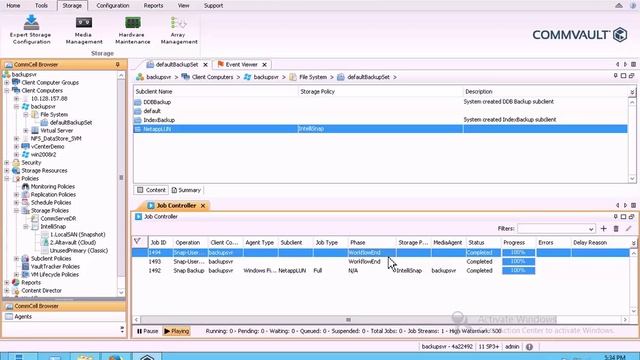Viewport: 640px width, 360px height.
Task: Pin the CommCell Browser pane
Action: [118, 64]
